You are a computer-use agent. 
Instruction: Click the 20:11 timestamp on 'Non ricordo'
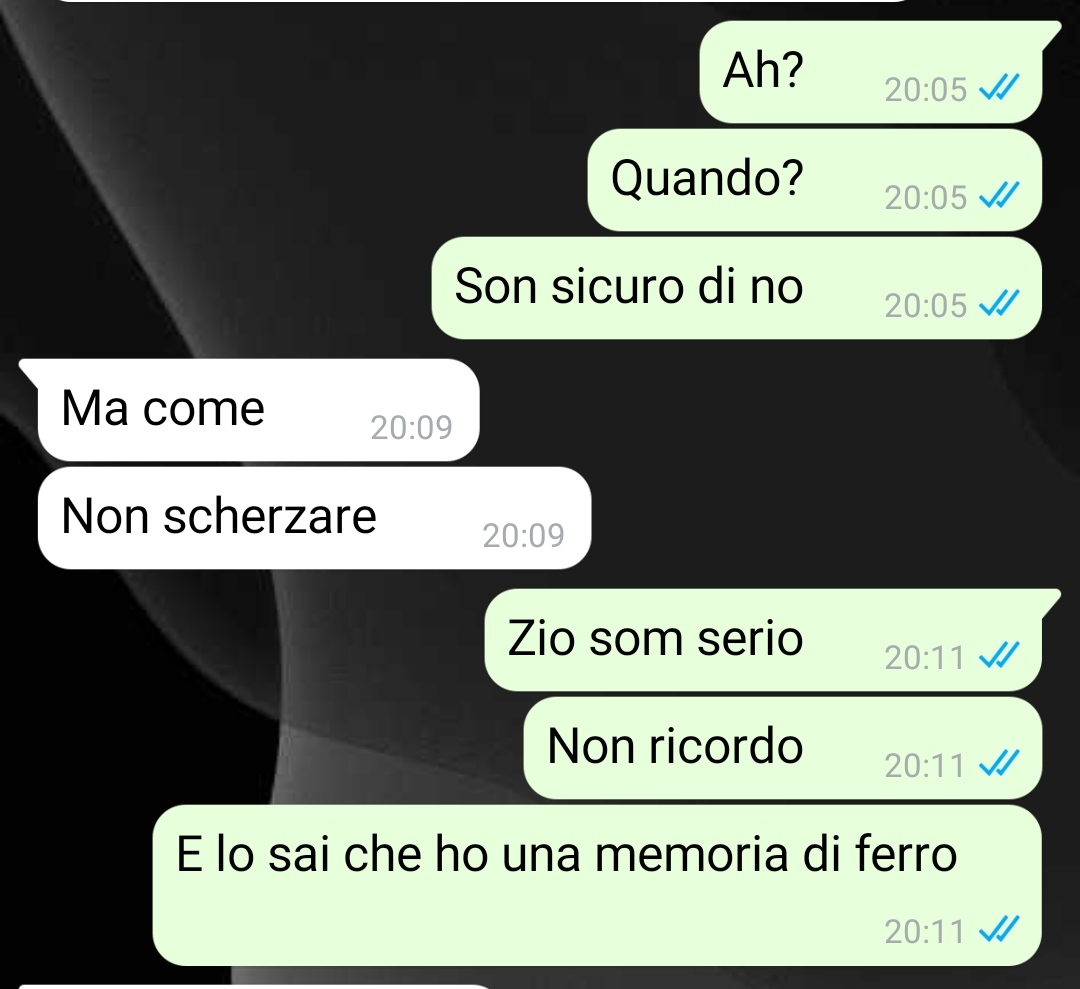click(x=924, y=765)
